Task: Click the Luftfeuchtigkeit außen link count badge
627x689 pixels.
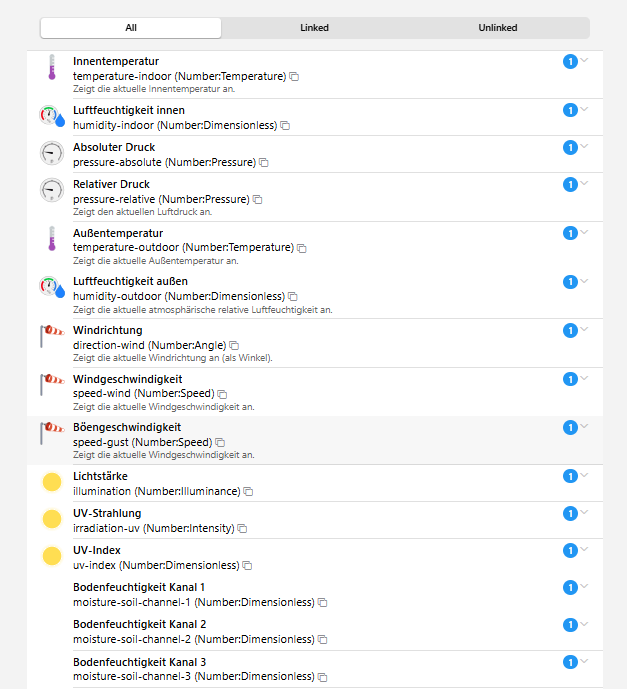Action: pos(570,282)
